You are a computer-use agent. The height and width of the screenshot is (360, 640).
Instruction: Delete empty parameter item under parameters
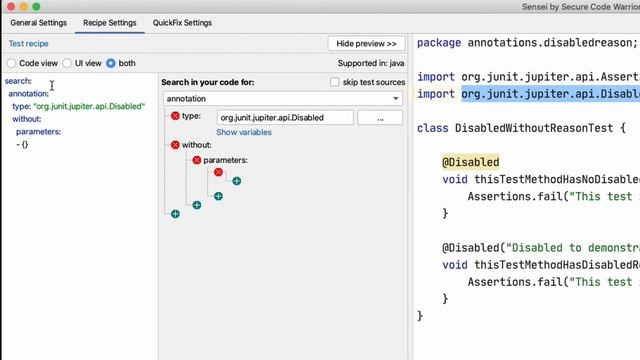[218, 172]
